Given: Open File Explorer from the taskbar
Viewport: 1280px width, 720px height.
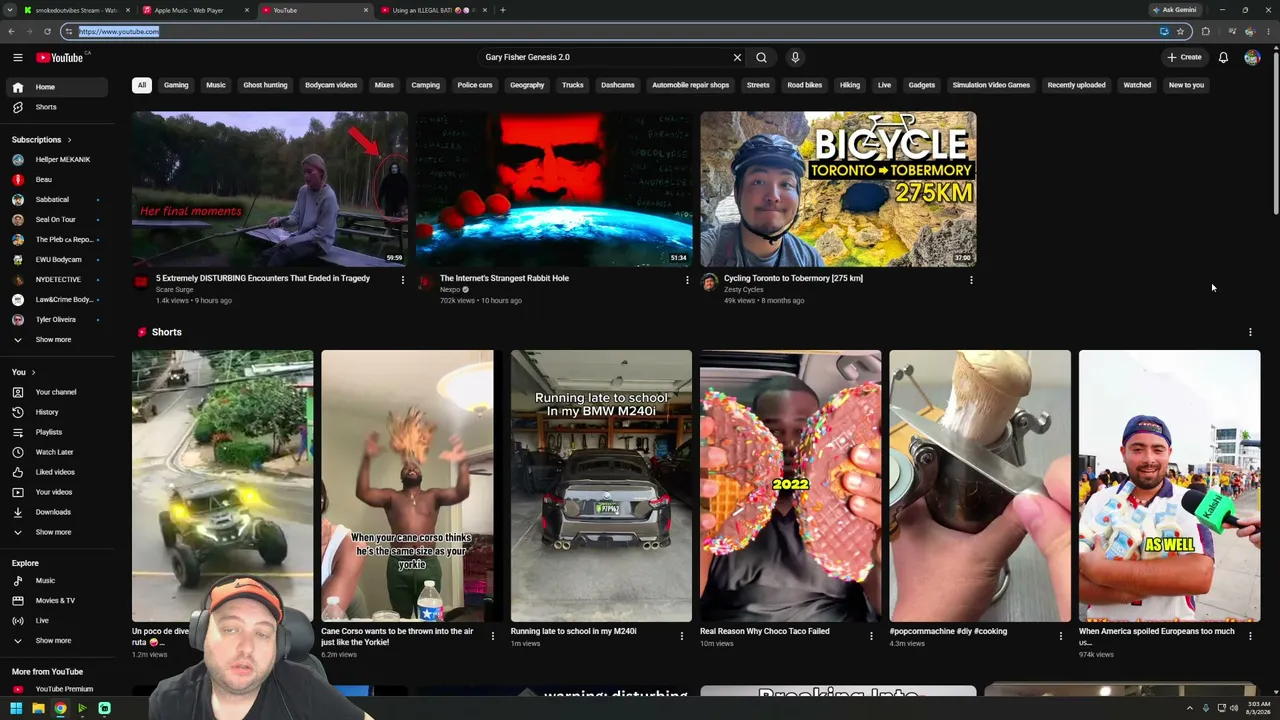Looking at the screenshot, I should 38,709.
